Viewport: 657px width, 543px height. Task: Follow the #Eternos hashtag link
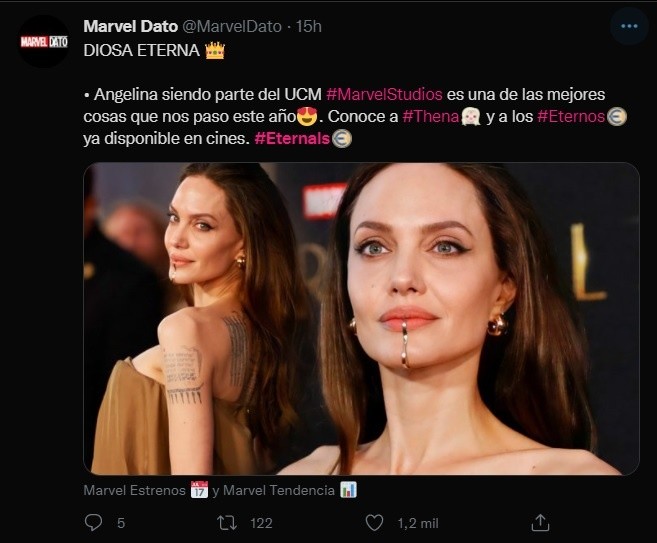(x=571, y=117)
